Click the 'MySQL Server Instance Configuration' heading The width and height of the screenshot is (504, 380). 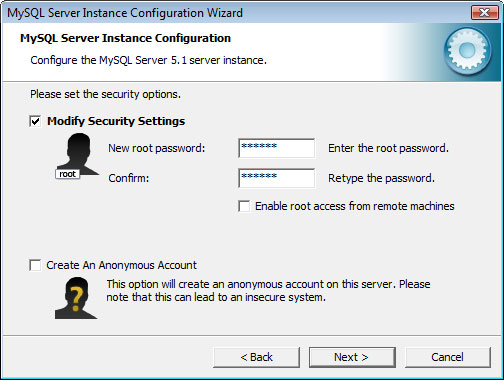(x=125, y=38)
